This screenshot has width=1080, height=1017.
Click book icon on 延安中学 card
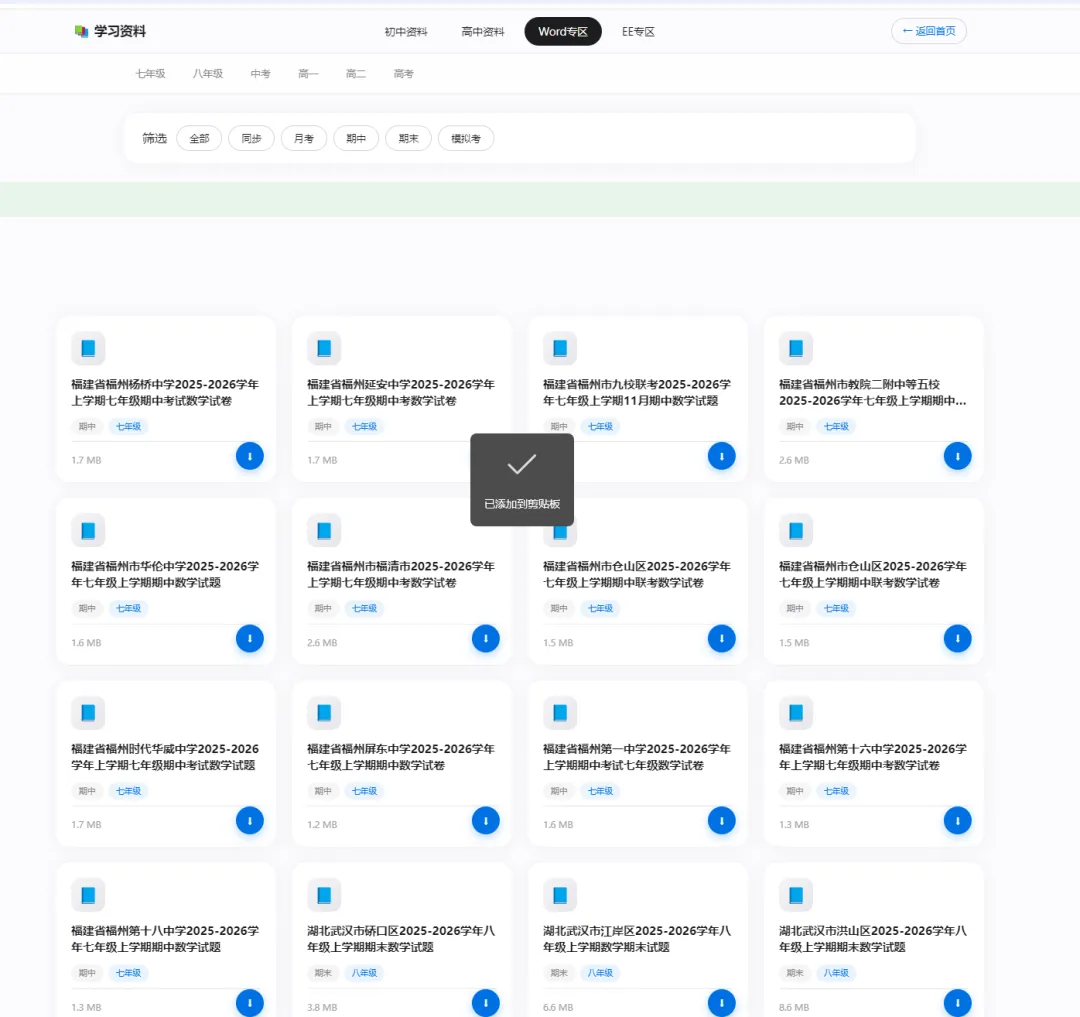point(324,348)
